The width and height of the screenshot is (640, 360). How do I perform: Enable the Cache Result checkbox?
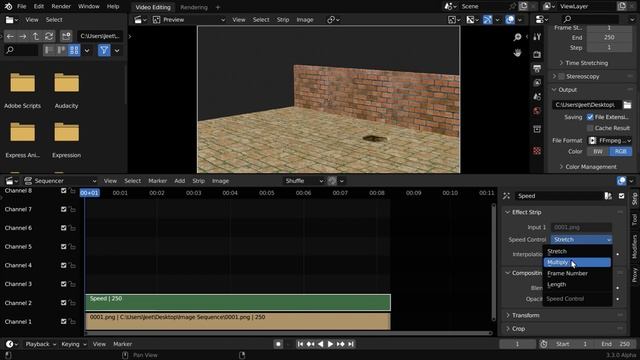point(590,128)
